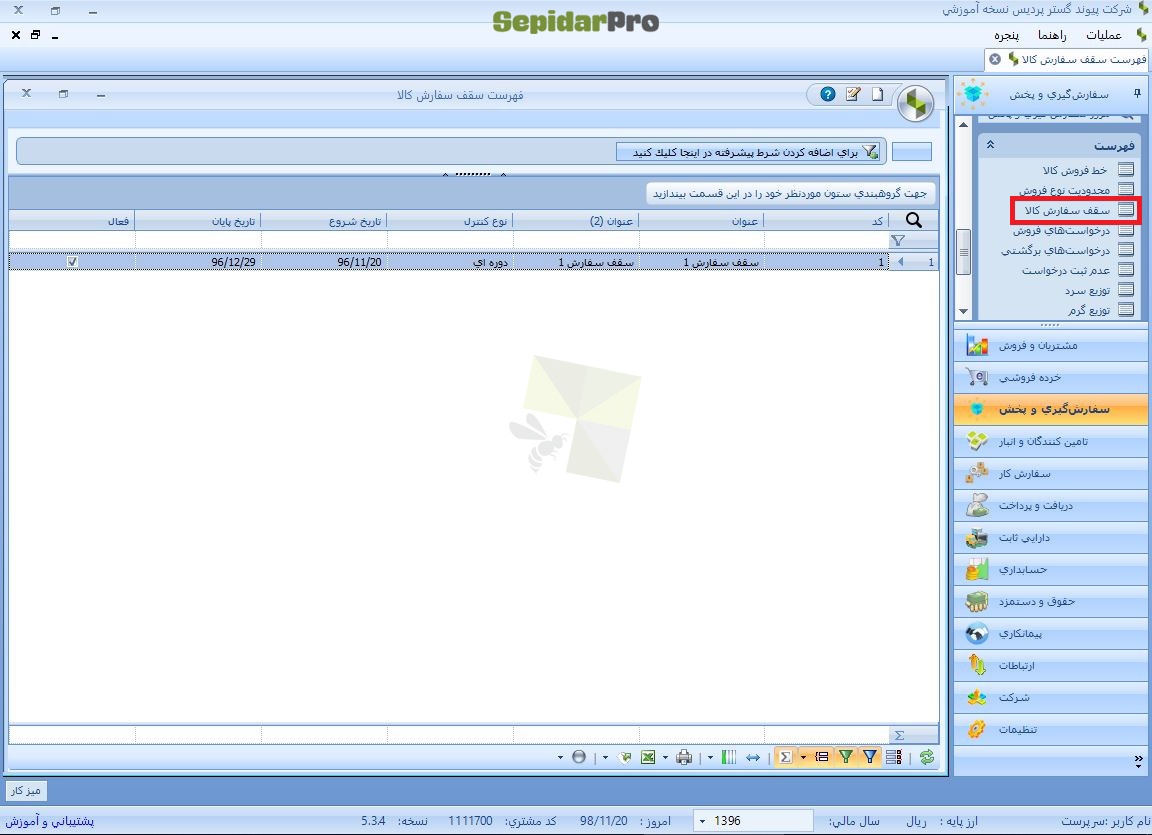Image resolution: width=1152 pixels, height=835 pixels.
Task: Select the سفارش‌گیری و پخش module button
Action: tap(1051, 409)
